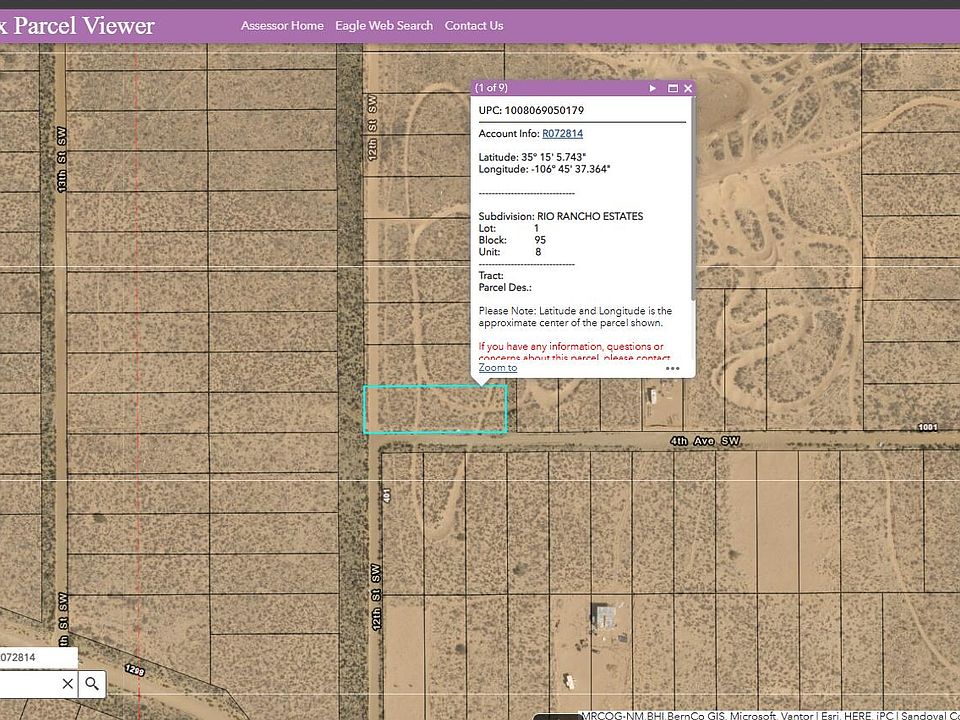This screenshot has width=960, height=720.
Task: Click the 4th Ave SW road label
Action: (705, 441)
